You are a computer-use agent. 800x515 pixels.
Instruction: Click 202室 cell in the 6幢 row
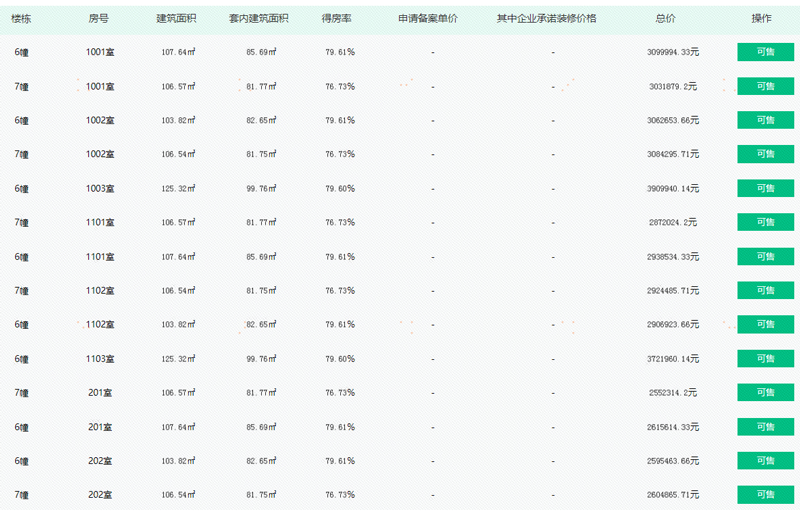coord(100,460)
